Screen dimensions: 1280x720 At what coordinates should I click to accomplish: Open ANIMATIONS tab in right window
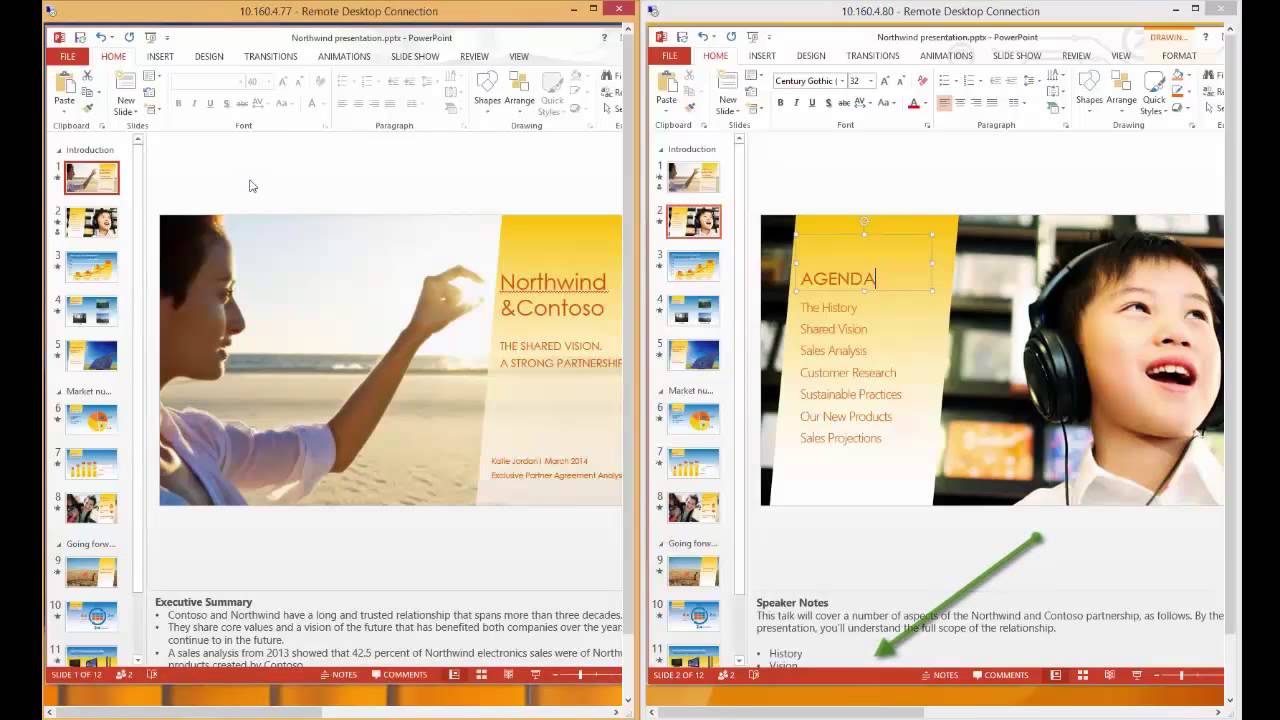946,56
